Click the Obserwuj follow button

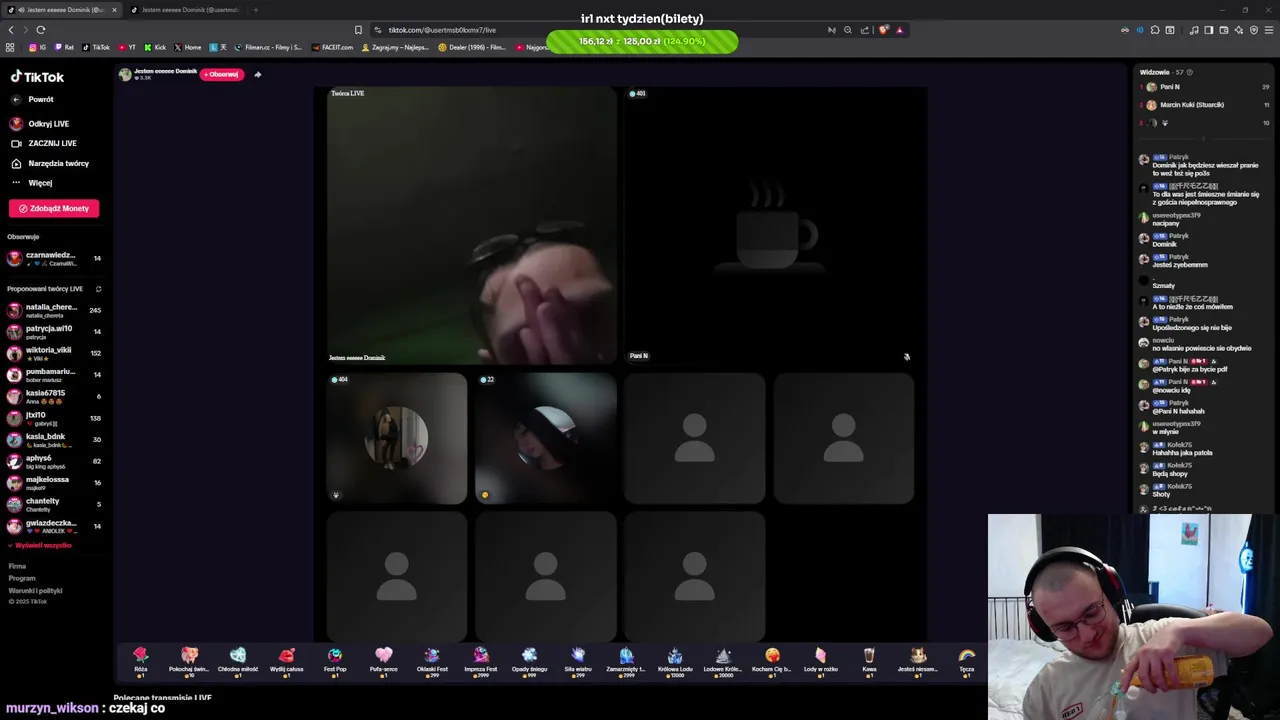222,74
